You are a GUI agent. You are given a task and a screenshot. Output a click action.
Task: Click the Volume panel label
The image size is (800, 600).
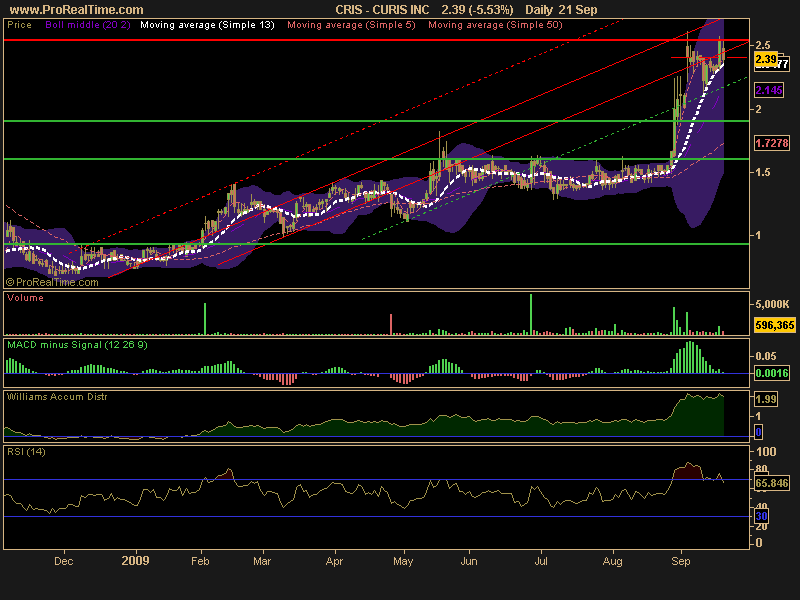tap(25, 298)
